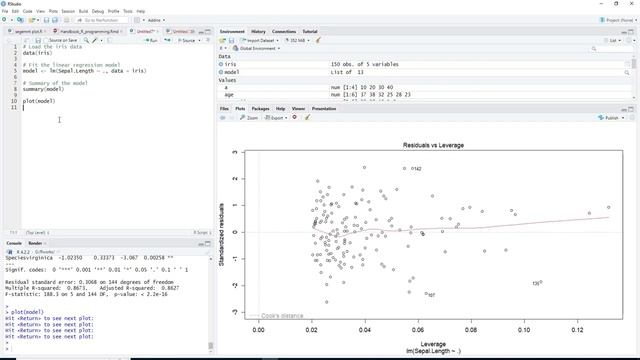
Task: Maximize the Plots pane
Action: pyautogui.click(x=631, y=109)
